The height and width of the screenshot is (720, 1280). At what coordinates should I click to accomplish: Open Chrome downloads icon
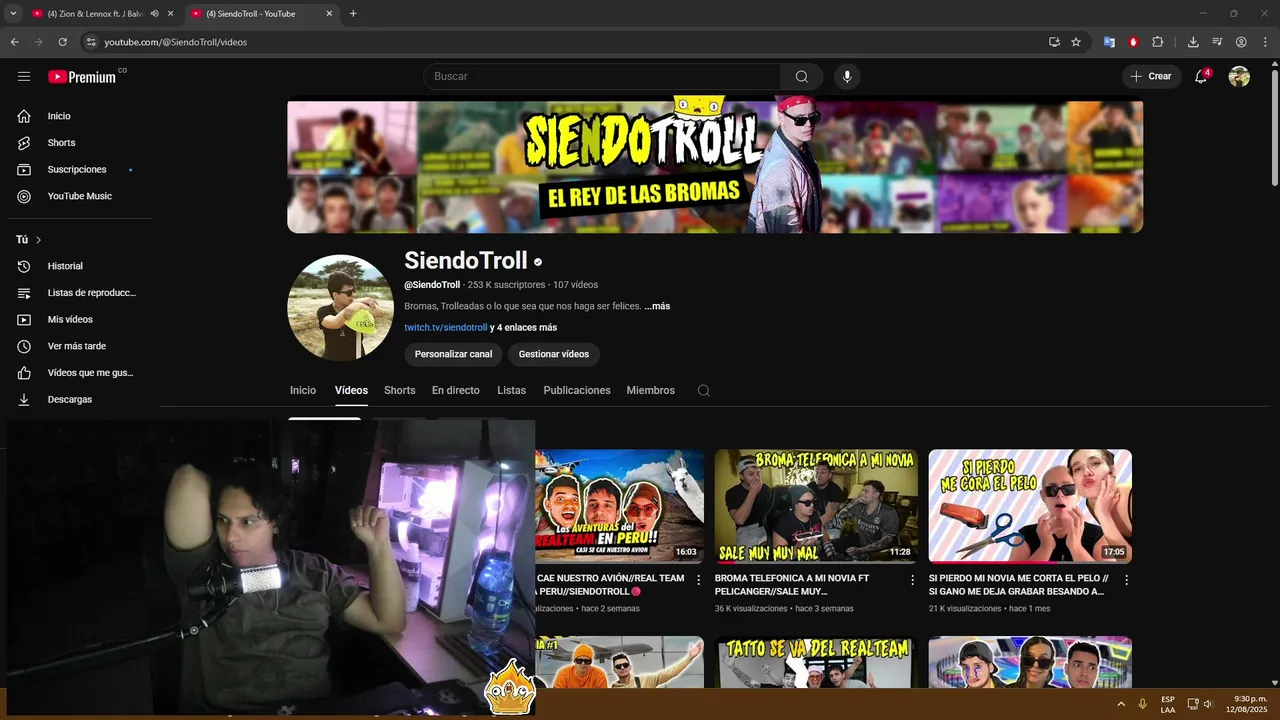(1193, 42)
